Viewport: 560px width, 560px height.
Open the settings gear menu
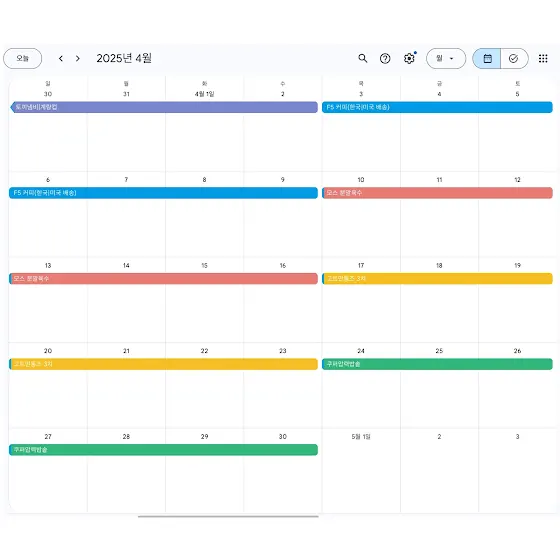click(409, 58)
